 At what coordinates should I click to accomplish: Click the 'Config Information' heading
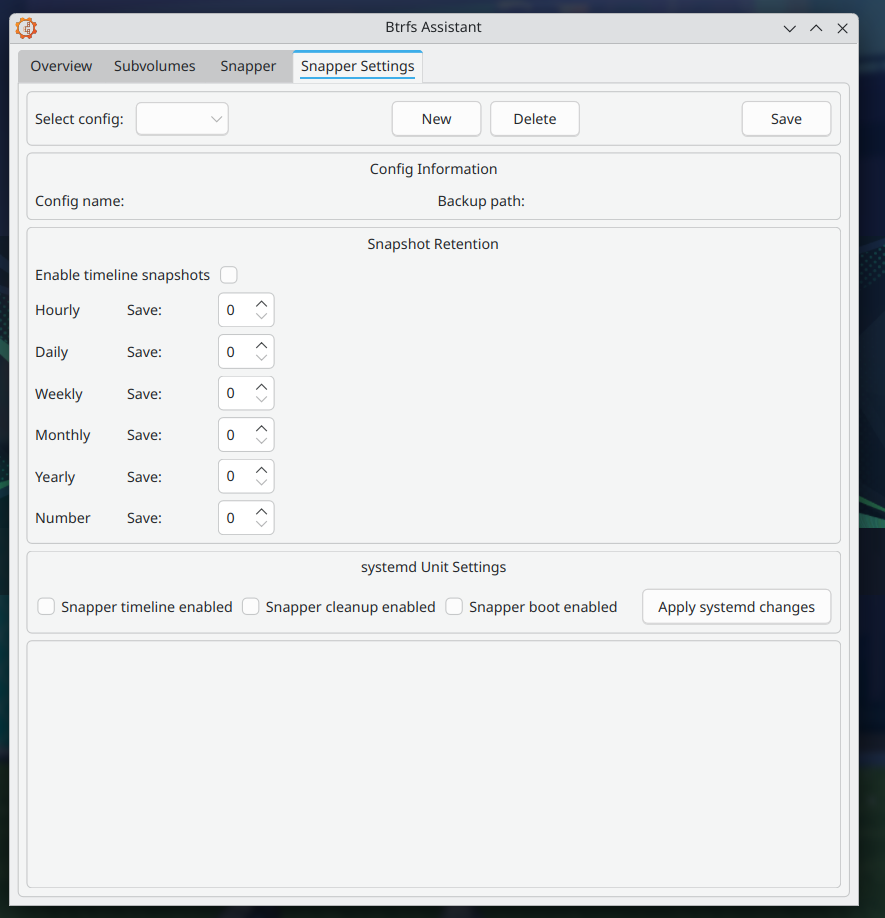[x=434, y=169]
